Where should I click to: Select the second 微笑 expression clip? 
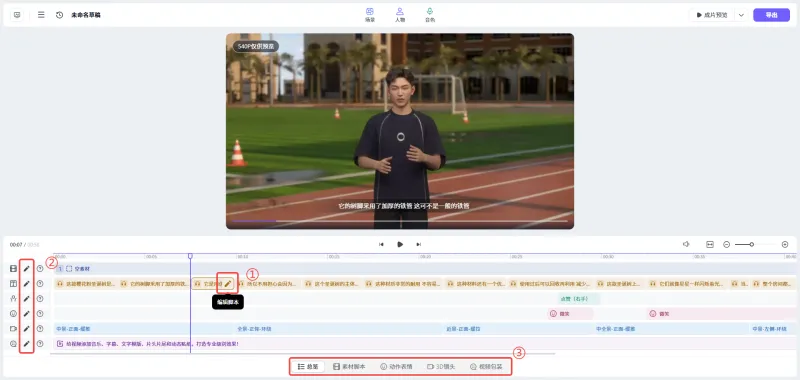(721, 314)
